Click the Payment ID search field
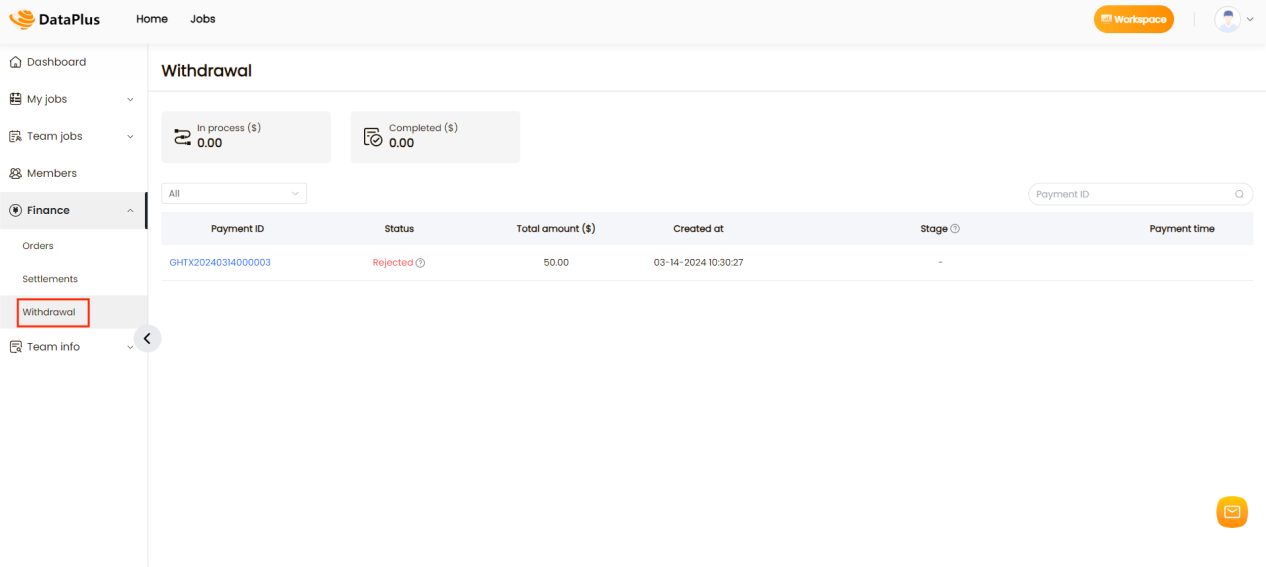The width and height of the screenshot is (1266, 567). click(1140, 194)
